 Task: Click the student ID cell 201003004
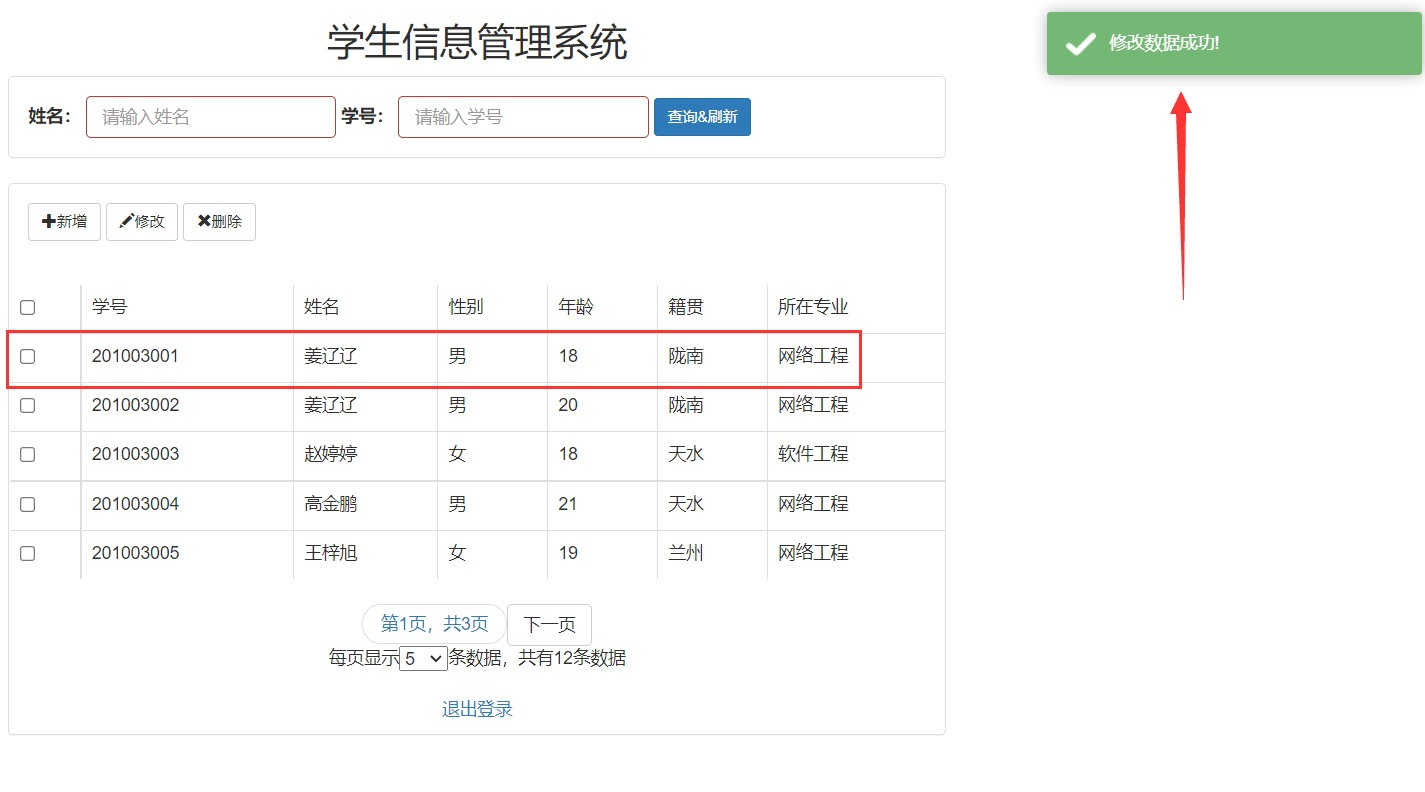[x=135, y=504]
